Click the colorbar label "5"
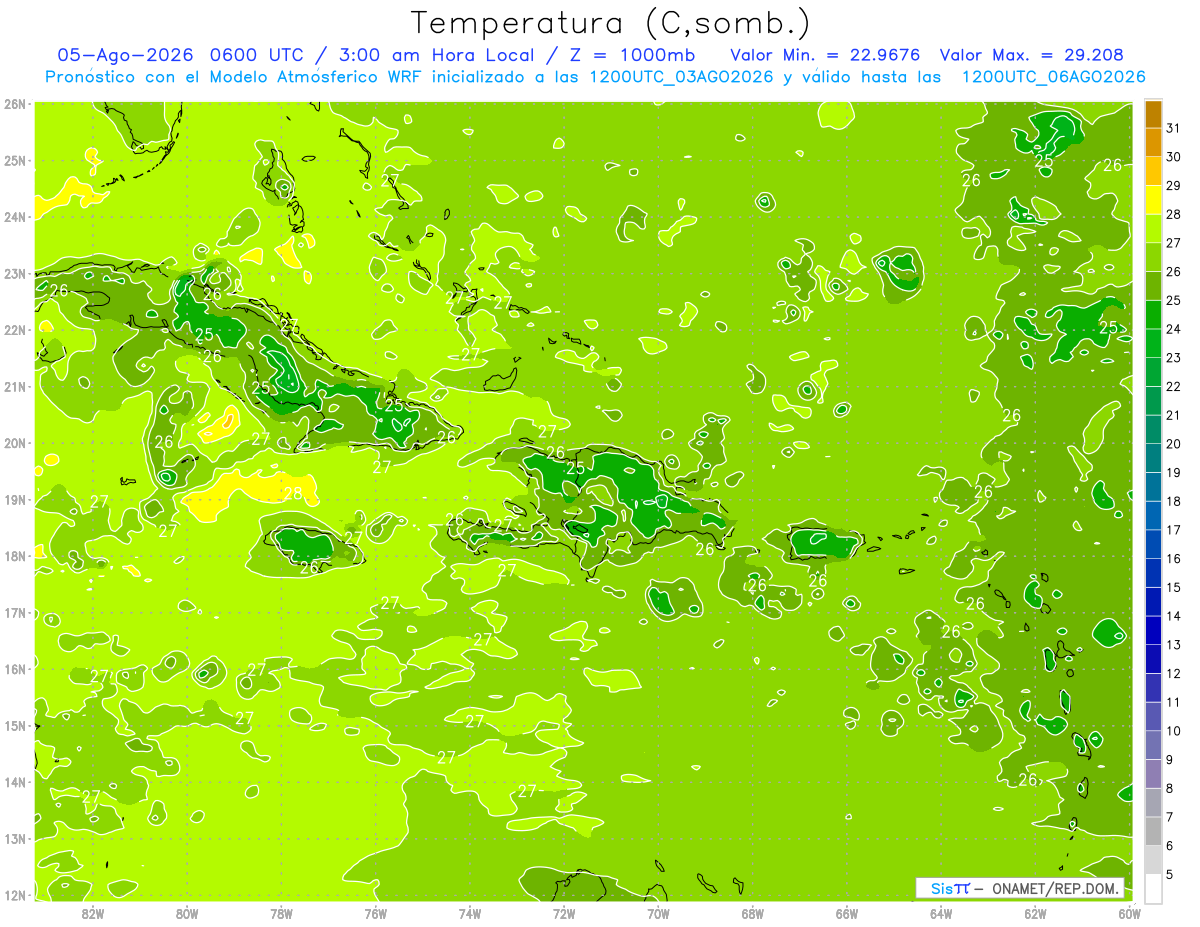 (x=1171, y=875)
